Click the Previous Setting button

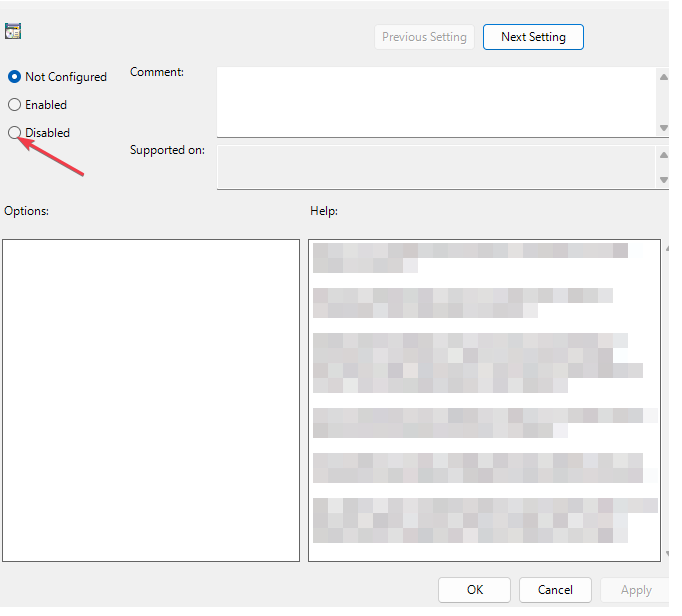pyautogui.click(x=424, y=37)
